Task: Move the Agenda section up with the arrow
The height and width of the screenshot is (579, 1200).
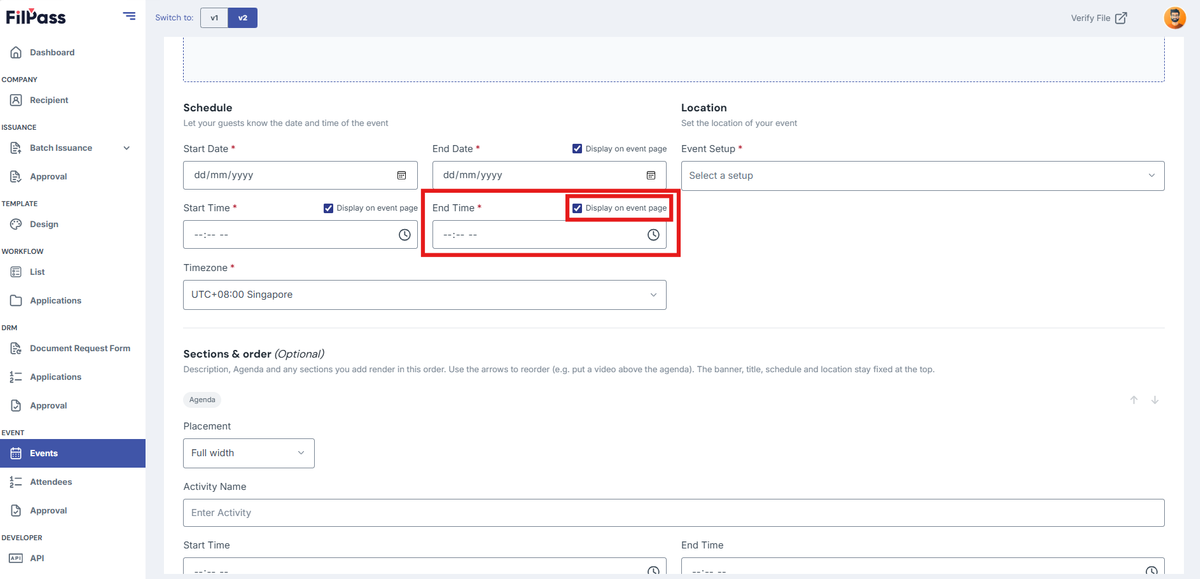Action: coord(1134,400)
